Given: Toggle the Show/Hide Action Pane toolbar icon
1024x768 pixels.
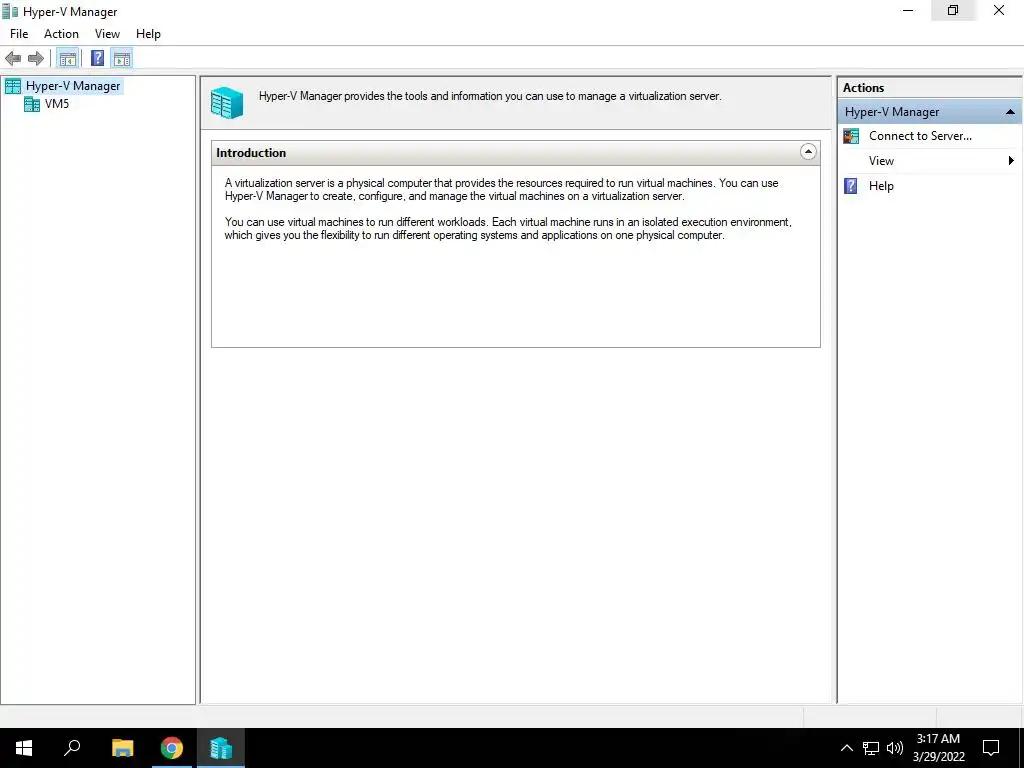Looking at the screenshot, I should 122,59.
